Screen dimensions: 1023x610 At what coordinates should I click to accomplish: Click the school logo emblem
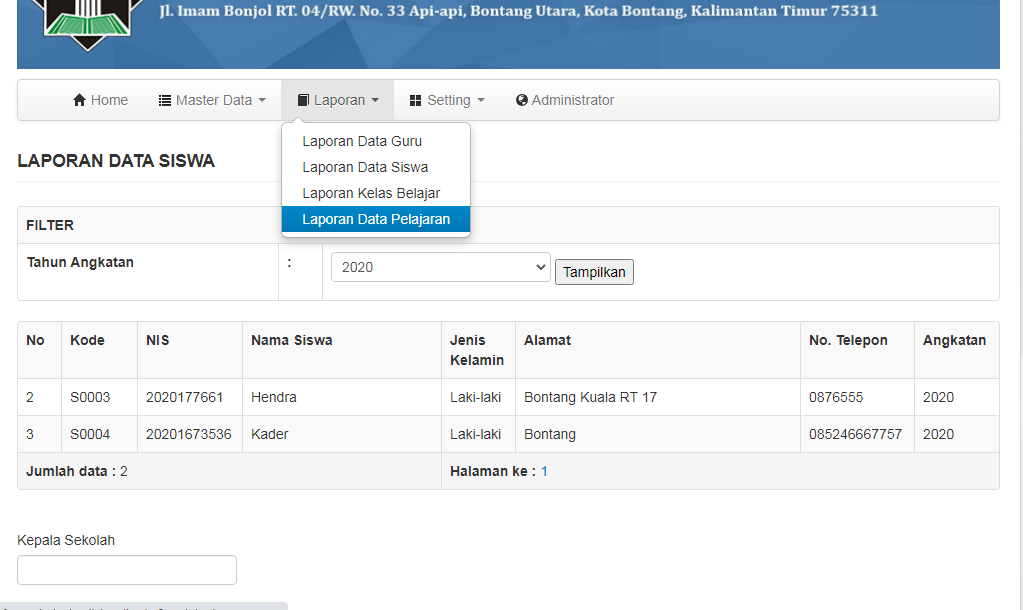87,20
